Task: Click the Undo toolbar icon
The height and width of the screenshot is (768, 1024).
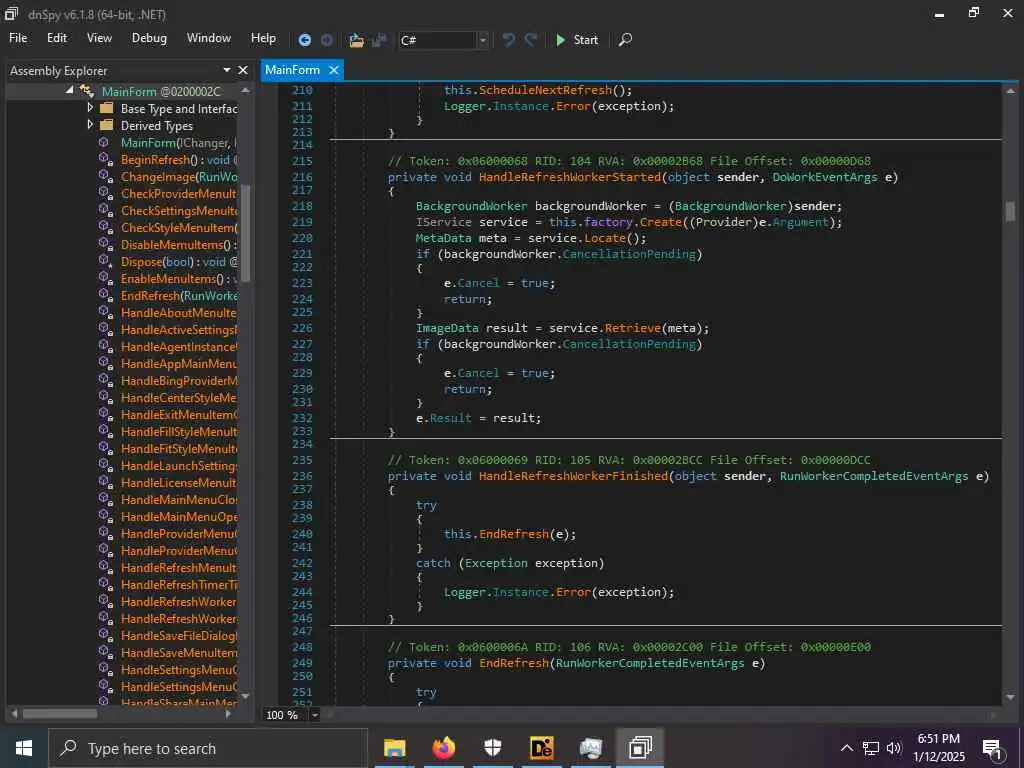Action: pyautogui.click(x=509, y=40)
